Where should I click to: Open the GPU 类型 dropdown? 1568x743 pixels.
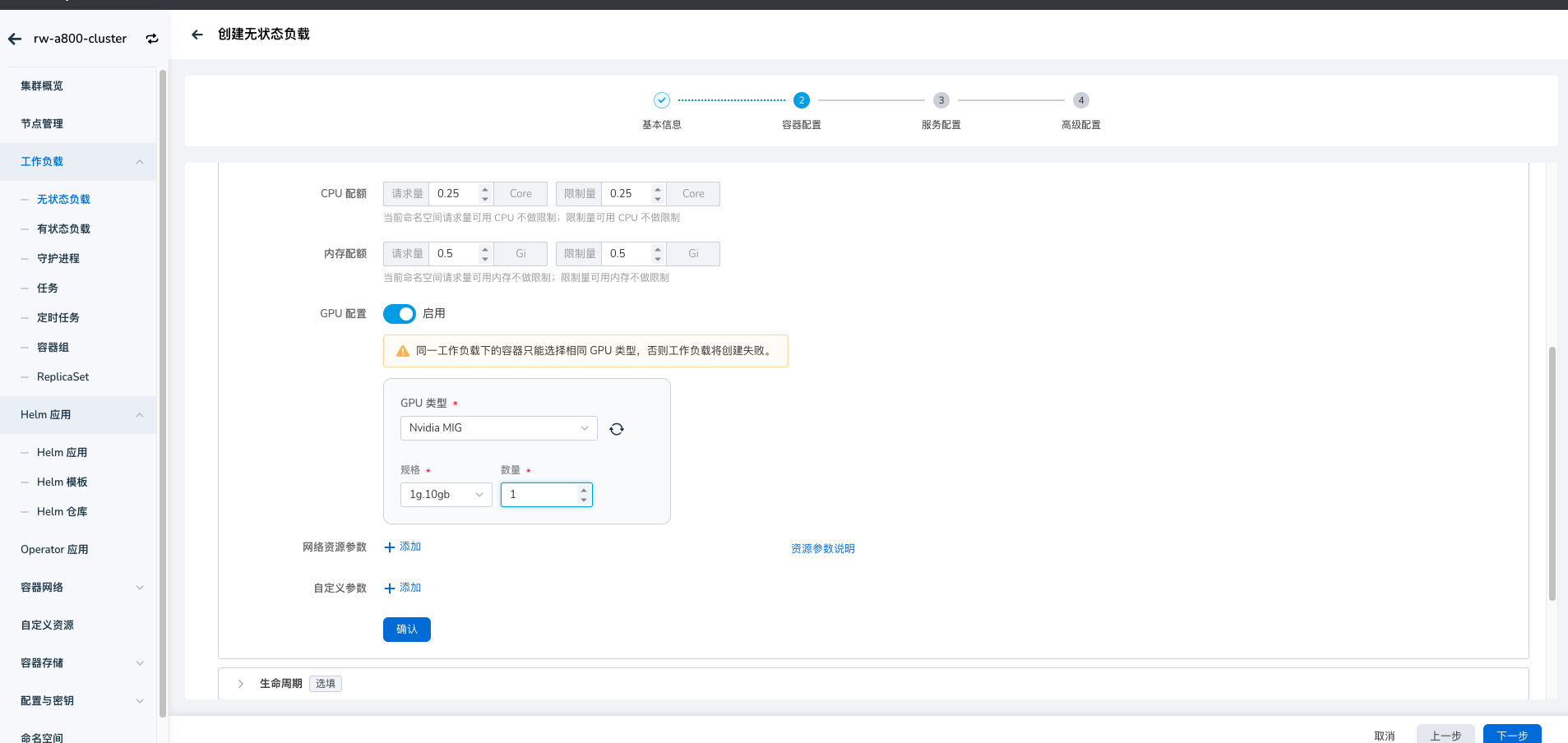pos(498,428)
